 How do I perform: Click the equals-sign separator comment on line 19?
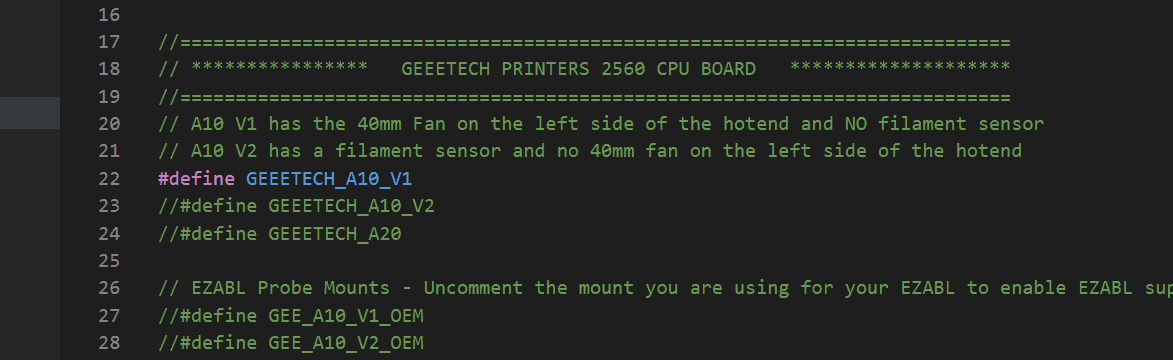pyautogui.click(x=584, y=97)
